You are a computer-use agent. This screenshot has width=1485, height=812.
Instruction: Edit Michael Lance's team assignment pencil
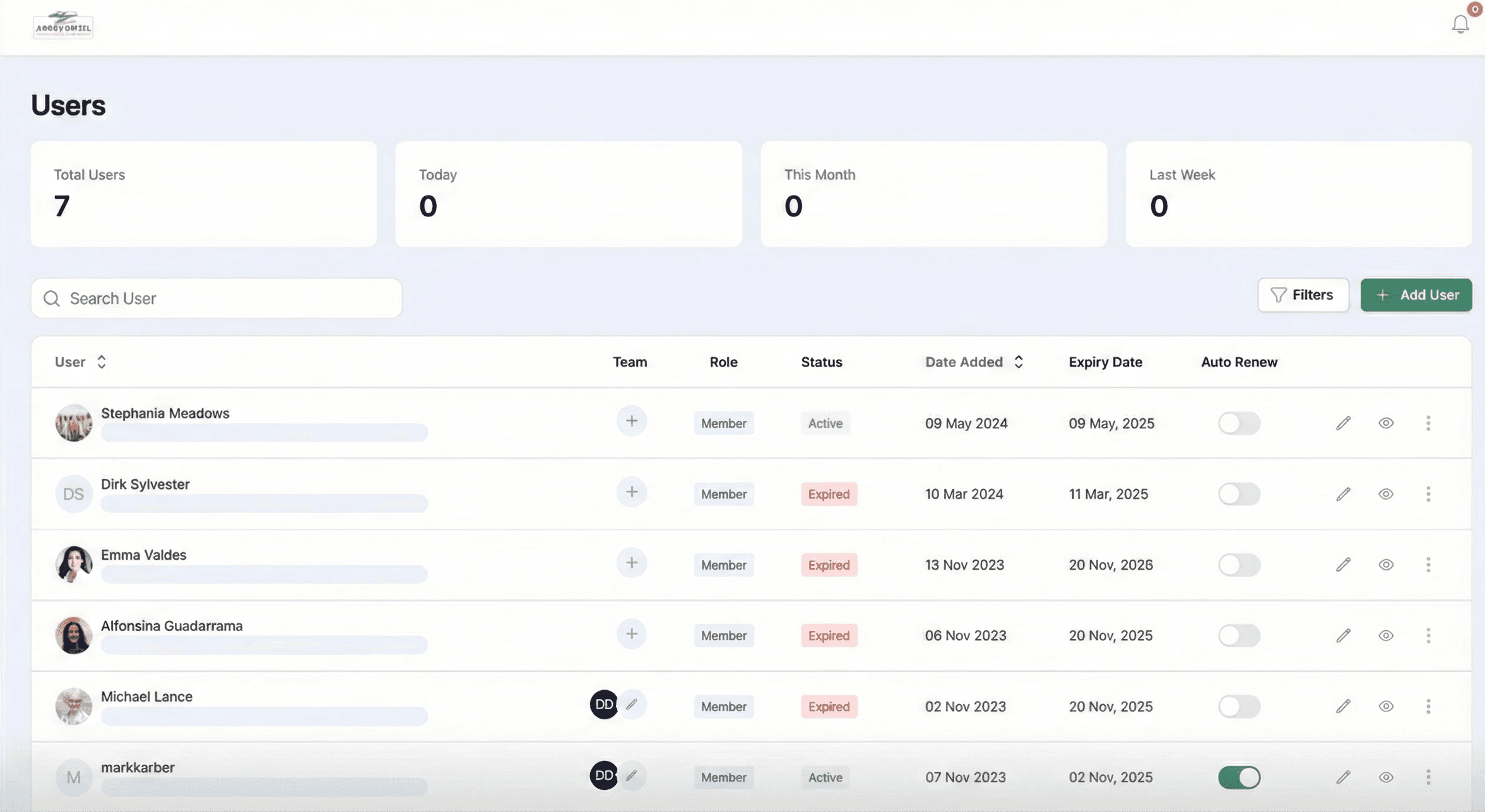[632, 704]
